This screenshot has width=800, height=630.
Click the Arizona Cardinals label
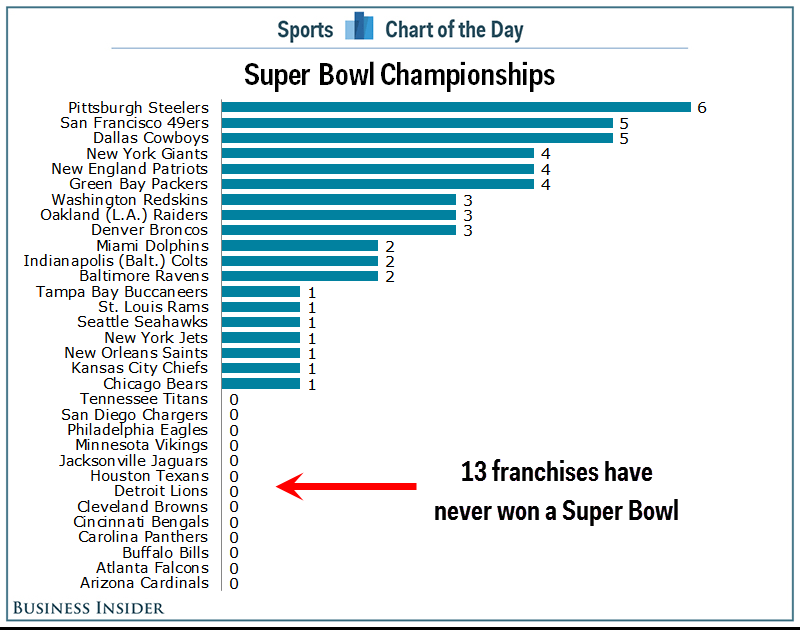point(144,583)
